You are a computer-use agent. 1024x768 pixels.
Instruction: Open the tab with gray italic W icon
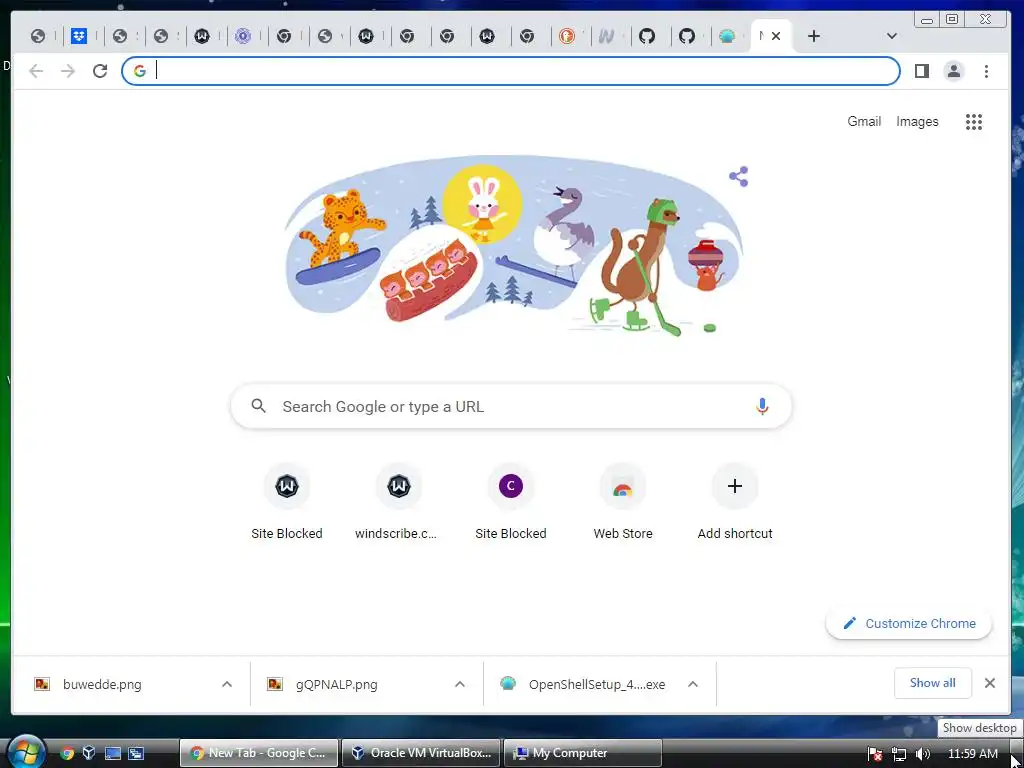[607, 36]
